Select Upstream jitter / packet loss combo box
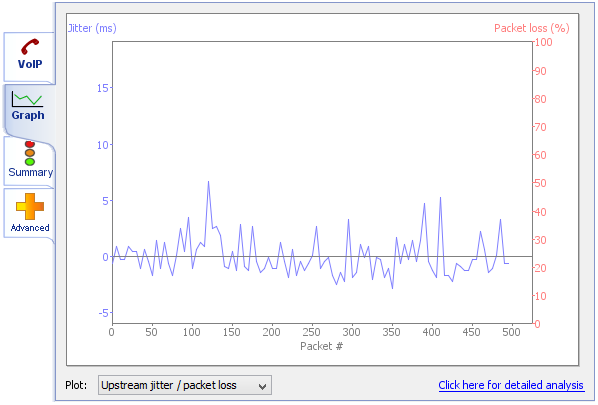Screen dimensions: 598x405 click(185, 385)
